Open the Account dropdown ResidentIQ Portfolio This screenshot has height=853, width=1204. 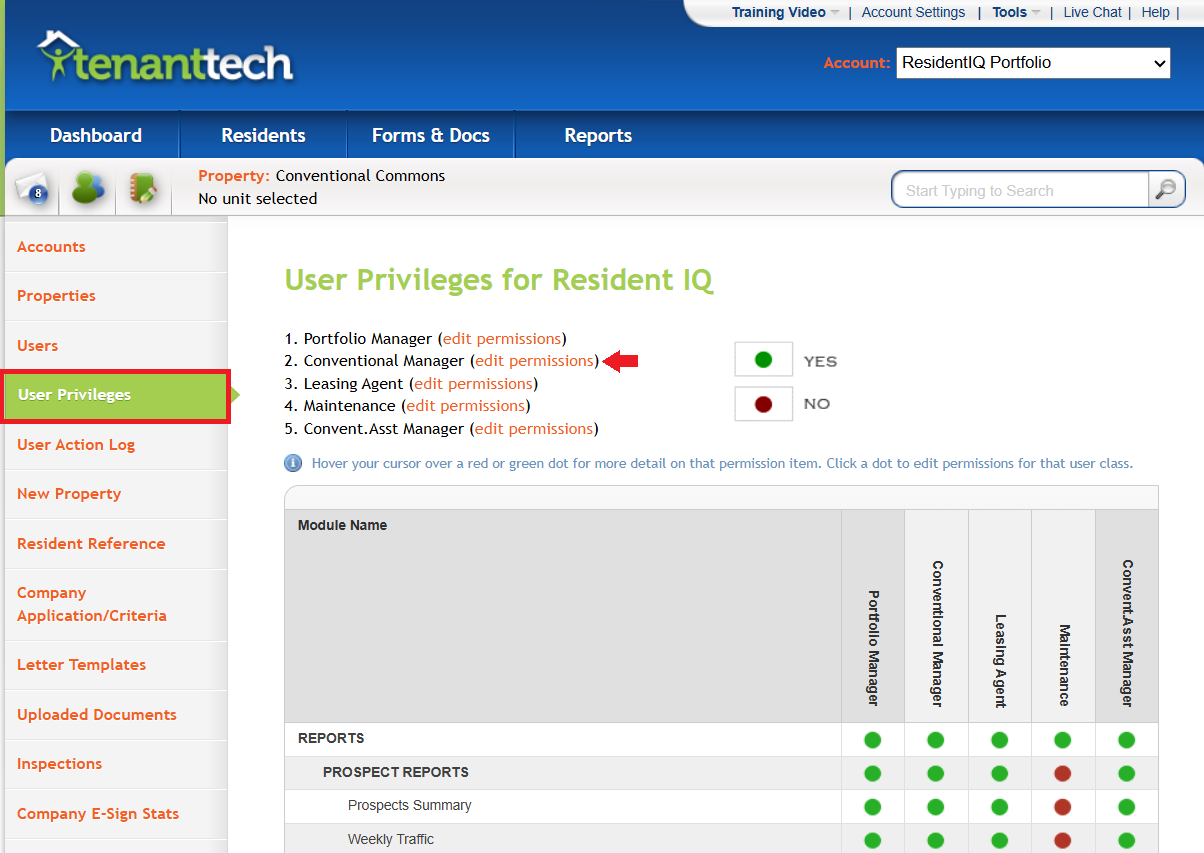[x=1033, y=62]
